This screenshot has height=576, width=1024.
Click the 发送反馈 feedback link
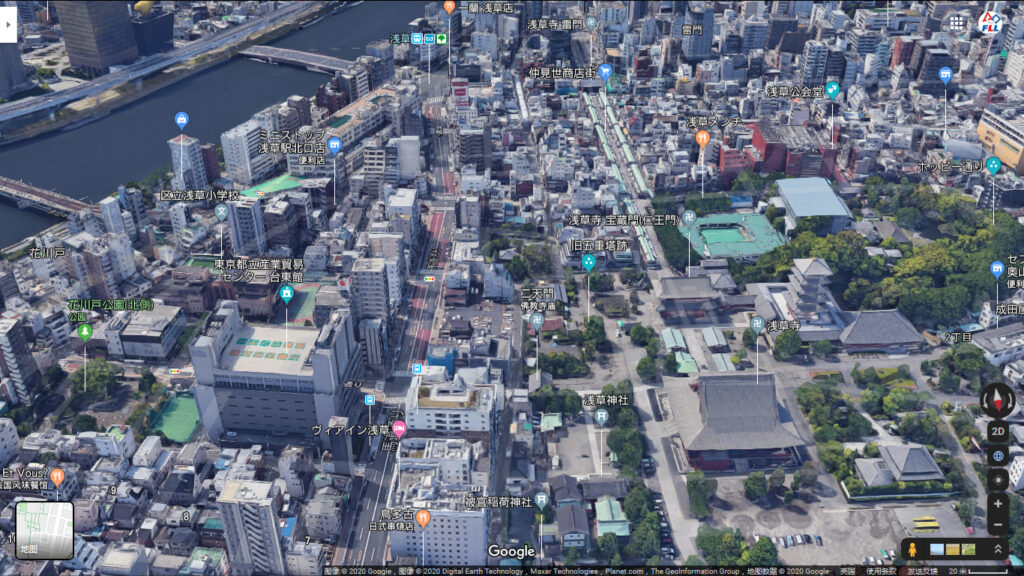point(921,571)
